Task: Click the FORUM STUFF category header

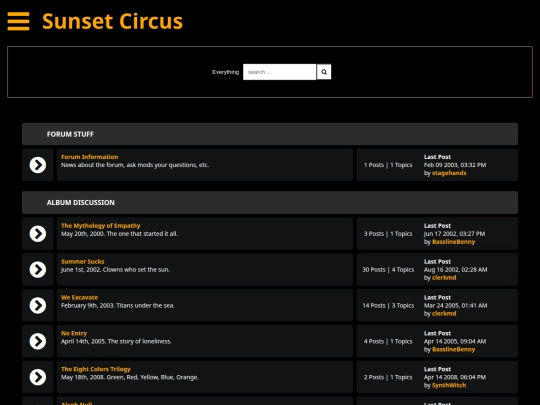Action: pyautogui.click(x=270, y=134)
